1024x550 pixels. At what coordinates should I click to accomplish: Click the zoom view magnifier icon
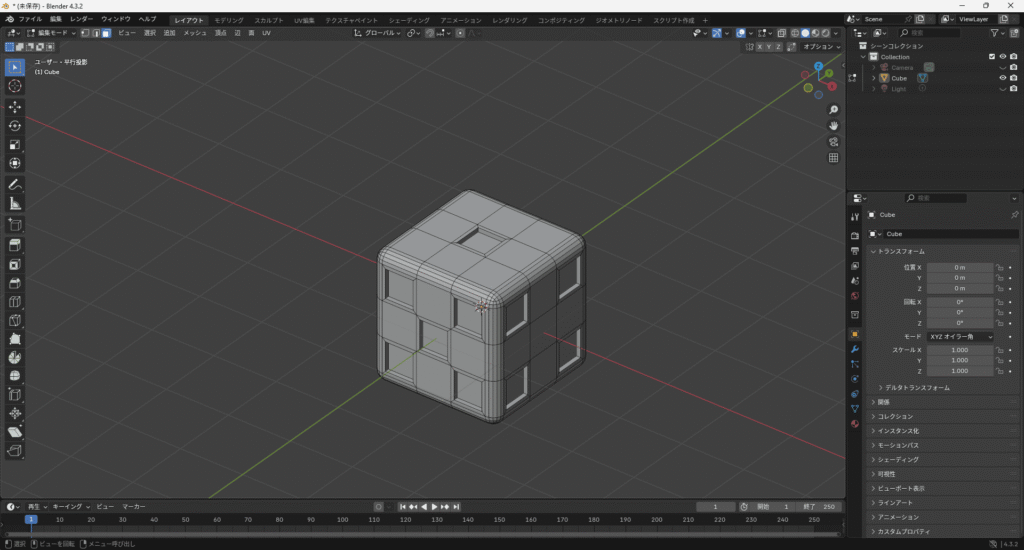[x=833, y=110]
